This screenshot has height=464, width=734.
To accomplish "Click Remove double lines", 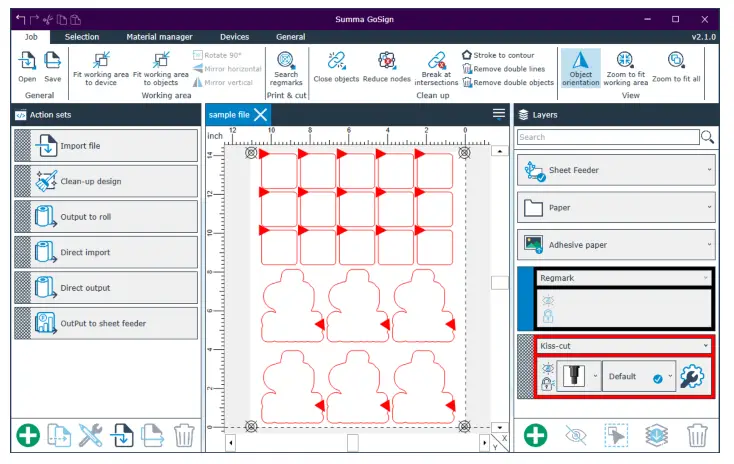I will click(x=504, y=69).
